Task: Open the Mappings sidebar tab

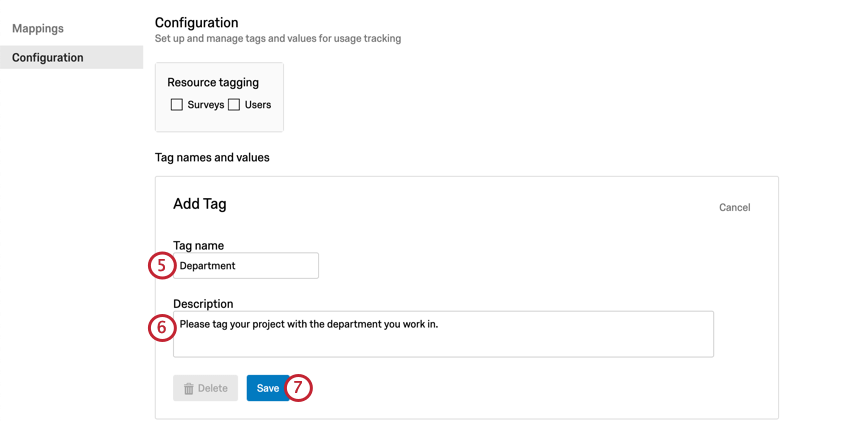Action: pos(38,28)
